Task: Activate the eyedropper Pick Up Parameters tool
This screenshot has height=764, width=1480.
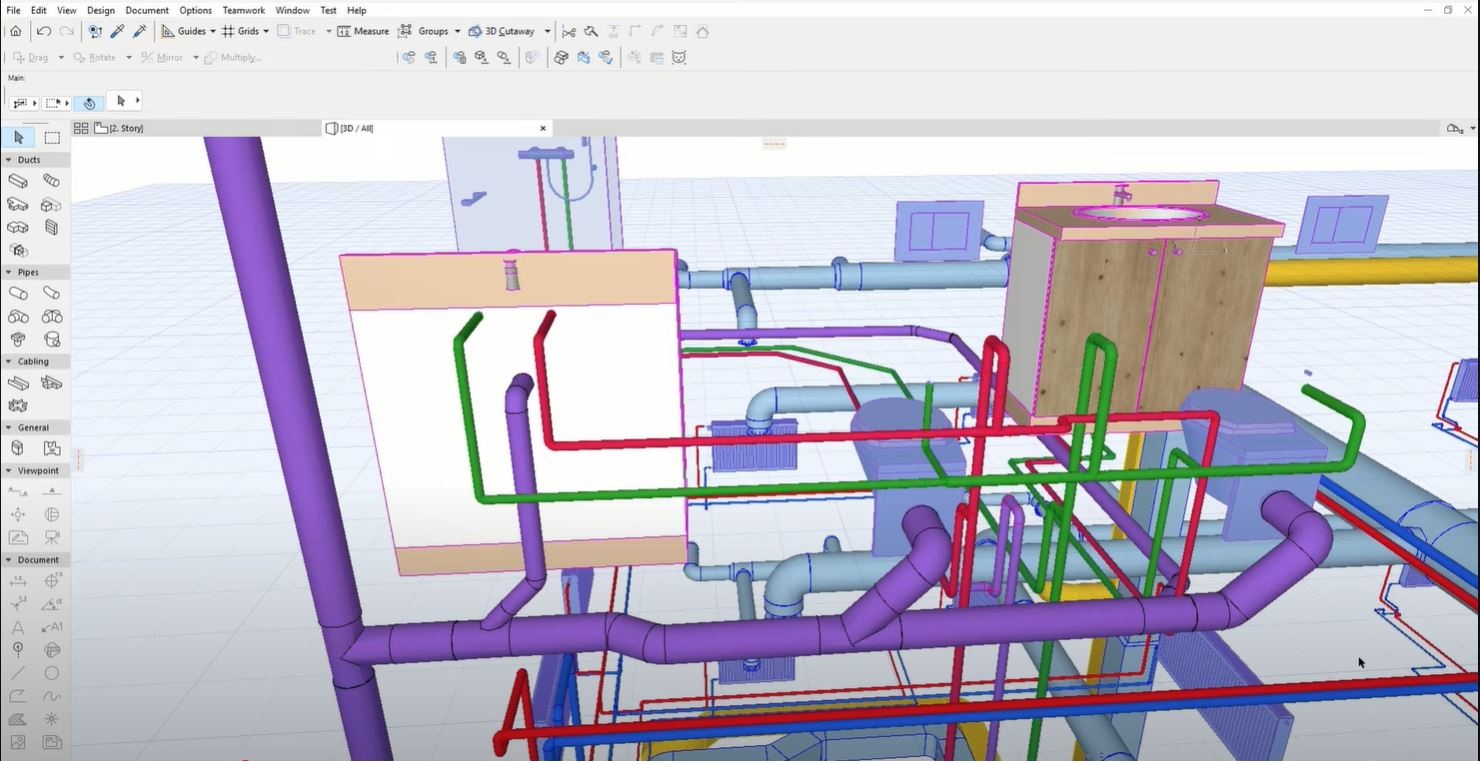Action: [x=117, y=32]
